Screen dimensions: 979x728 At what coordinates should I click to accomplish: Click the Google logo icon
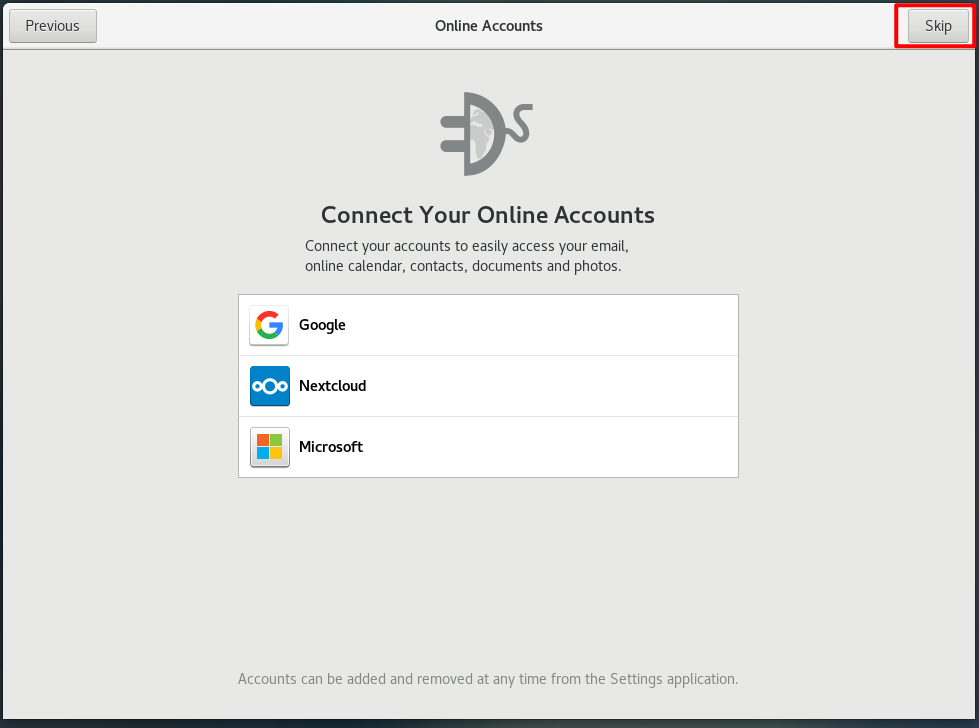(269, 325)
